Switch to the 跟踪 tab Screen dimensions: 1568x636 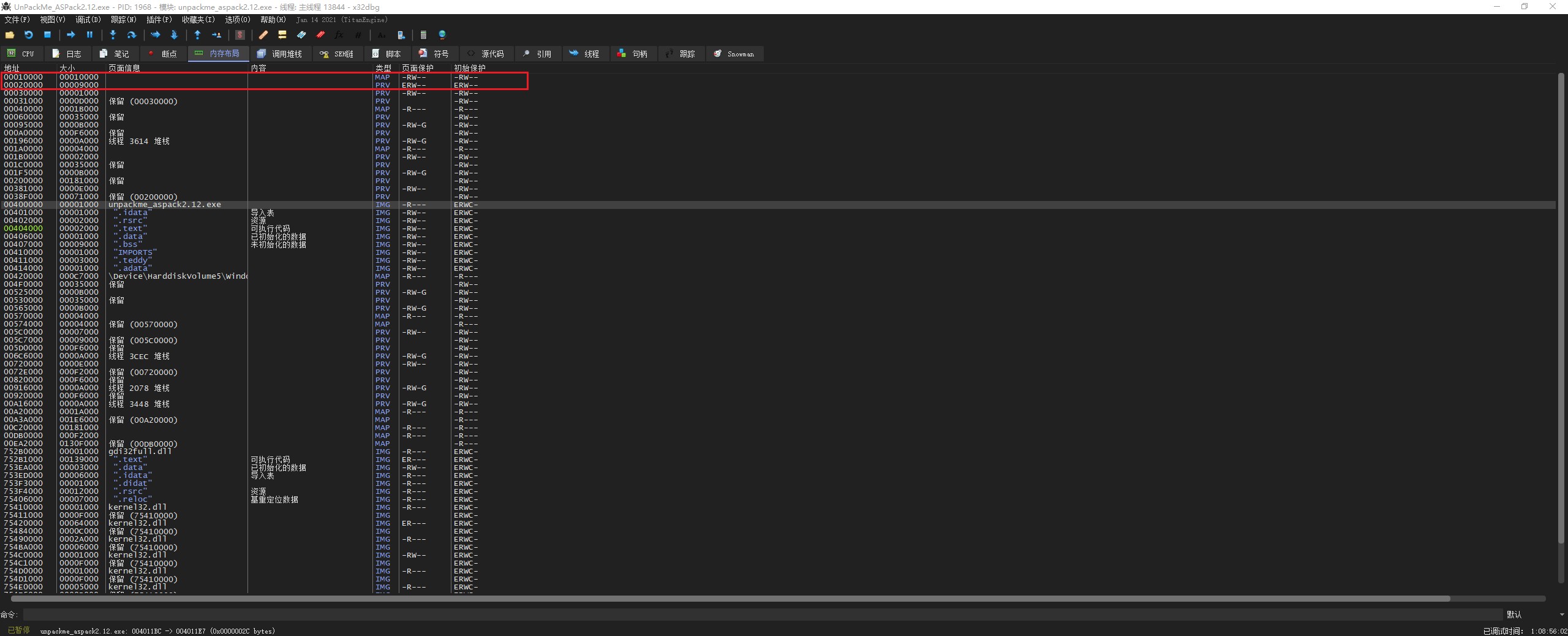(680, 54)
